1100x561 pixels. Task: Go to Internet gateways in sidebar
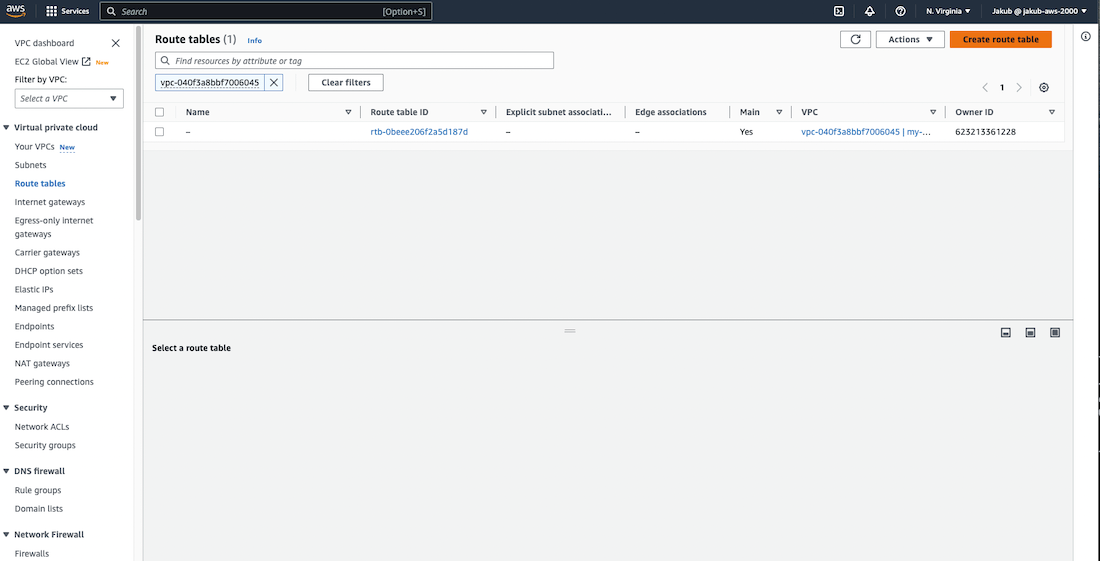[x=50, y=202]
